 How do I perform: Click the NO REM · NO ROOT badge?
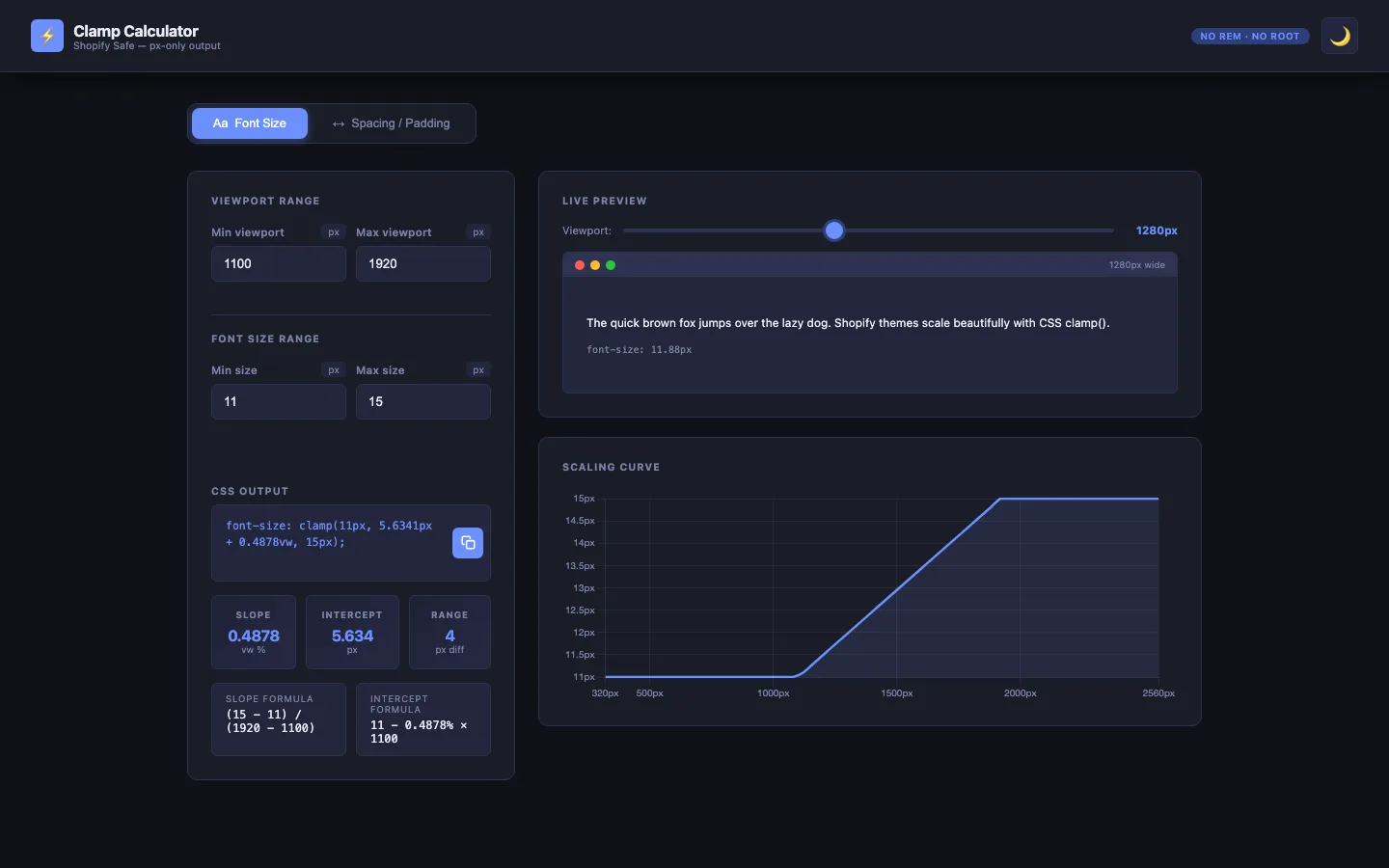[1250, 36]
